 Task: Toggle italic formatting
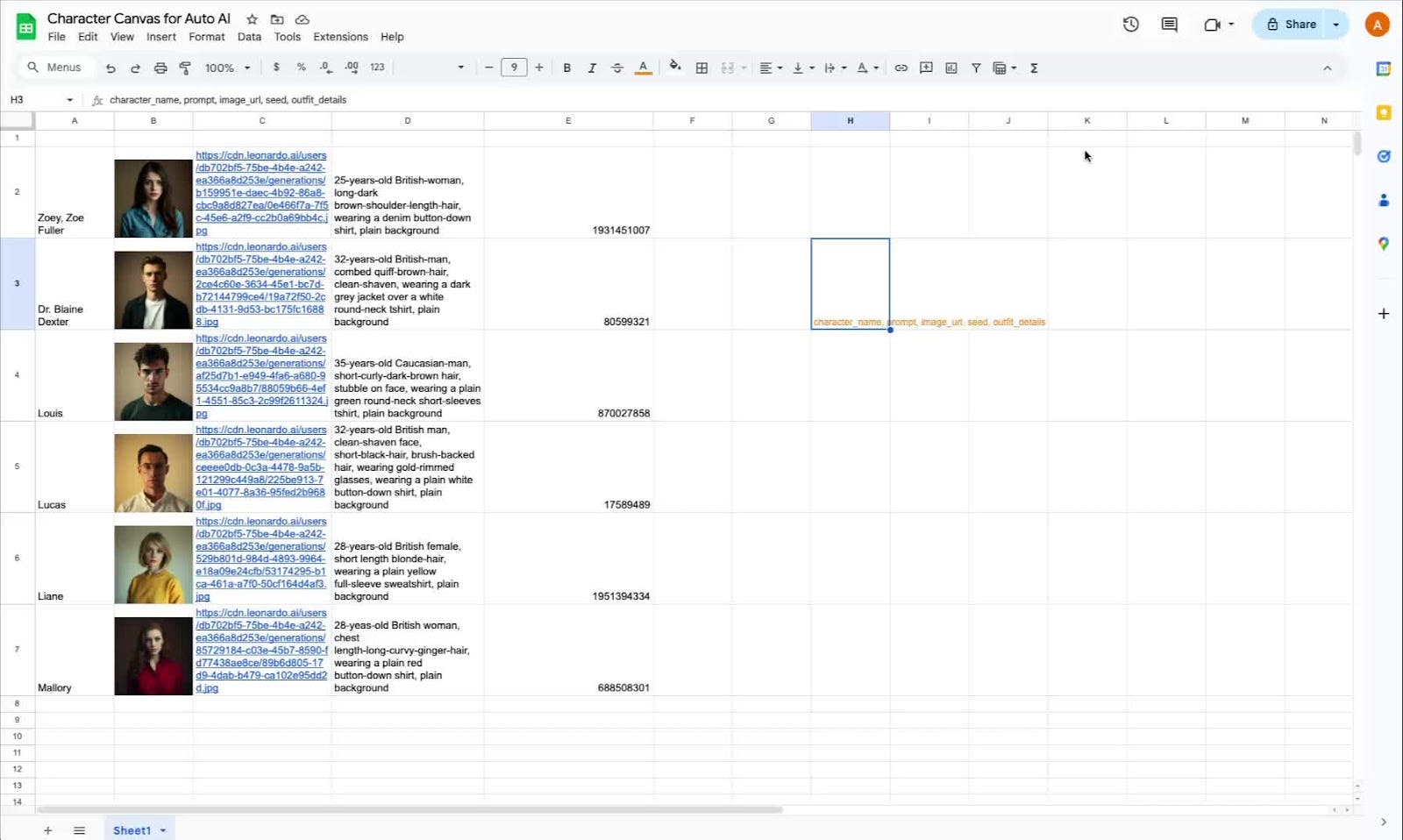click(x=592, y=68)
